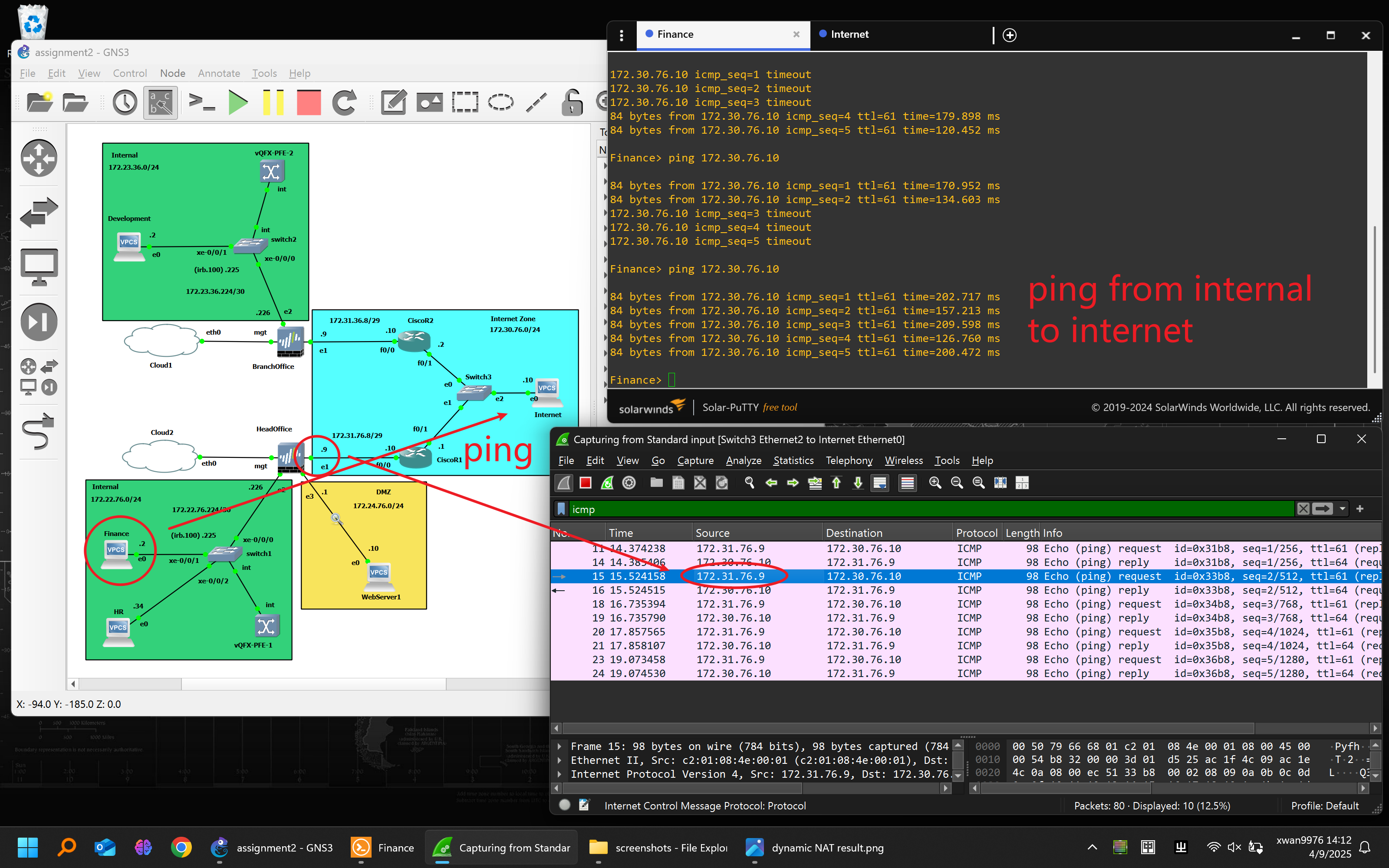1389x868 pixels.
Task: Open Chrome from the taskbar
Action: [x=181, y=847]
